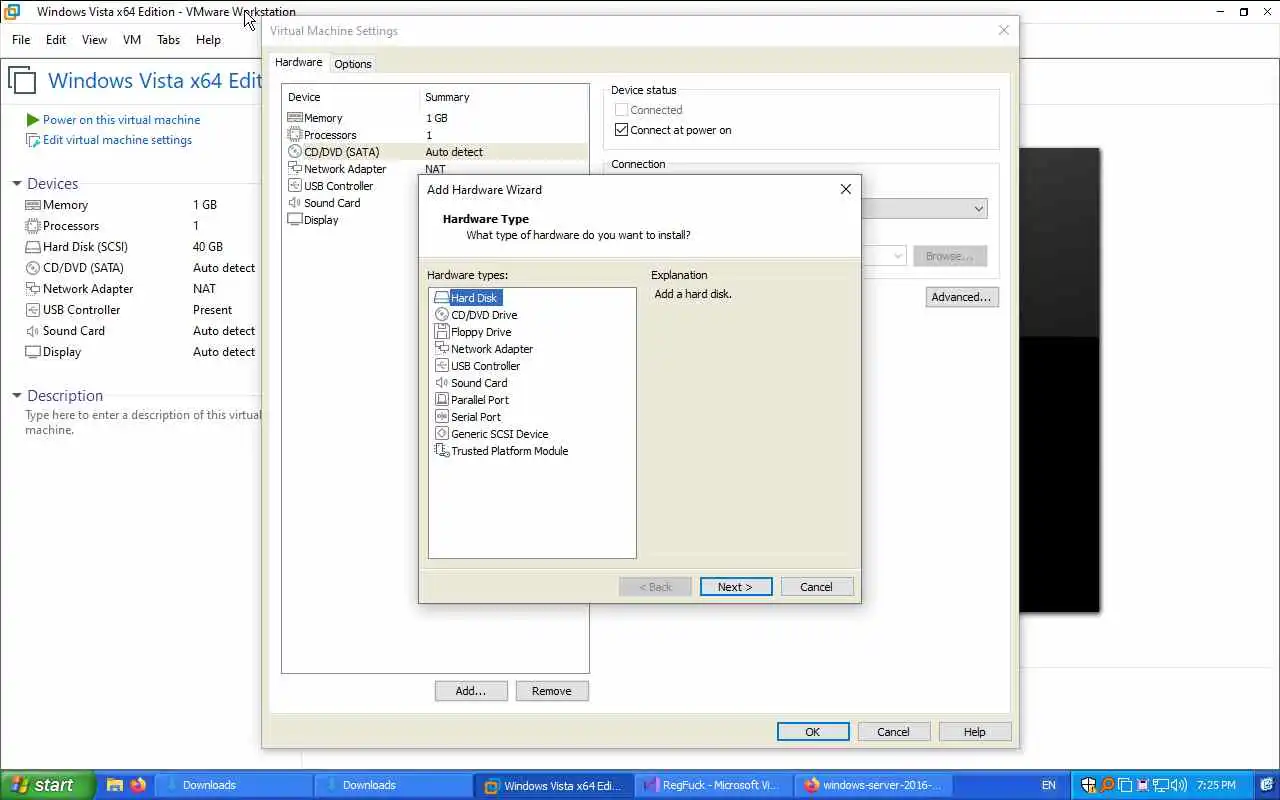Screen dimensions: 1280x800
Task: Pick USB Controller in hardware types list
Action: pos(477,366)
